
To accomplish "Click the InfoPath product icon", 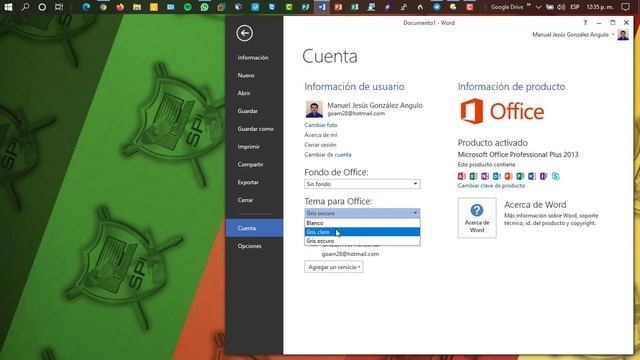I will pos(544,176).
